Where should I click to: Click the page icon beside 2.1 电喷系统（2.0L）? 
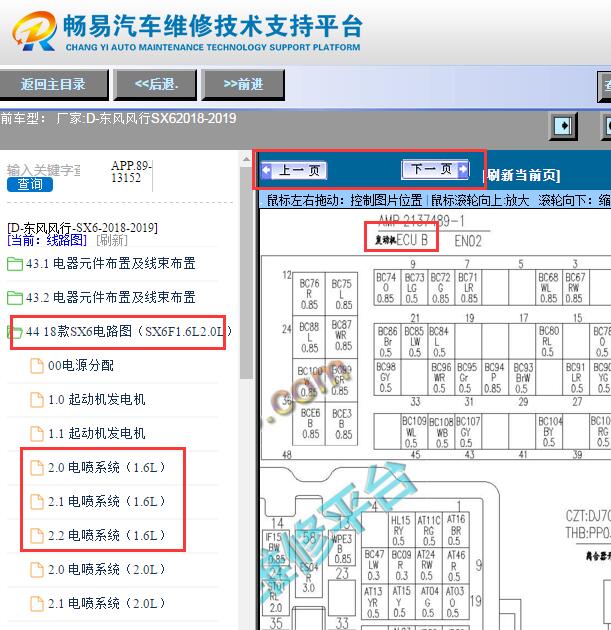click(x=37, y=604)
